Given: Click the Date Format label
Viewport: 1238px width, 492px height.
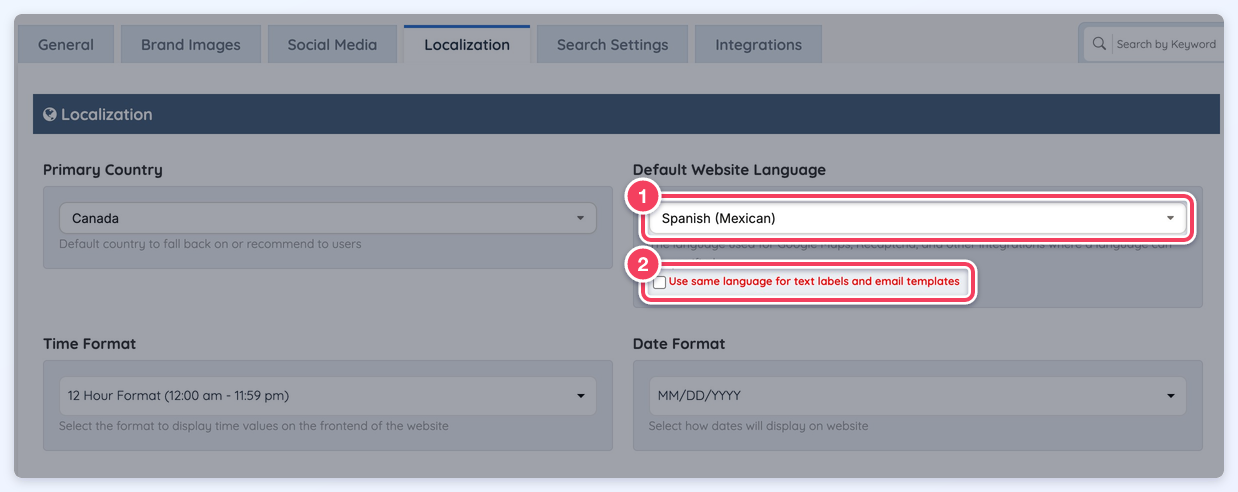Looking at the screenshot, I should [679, 344].
